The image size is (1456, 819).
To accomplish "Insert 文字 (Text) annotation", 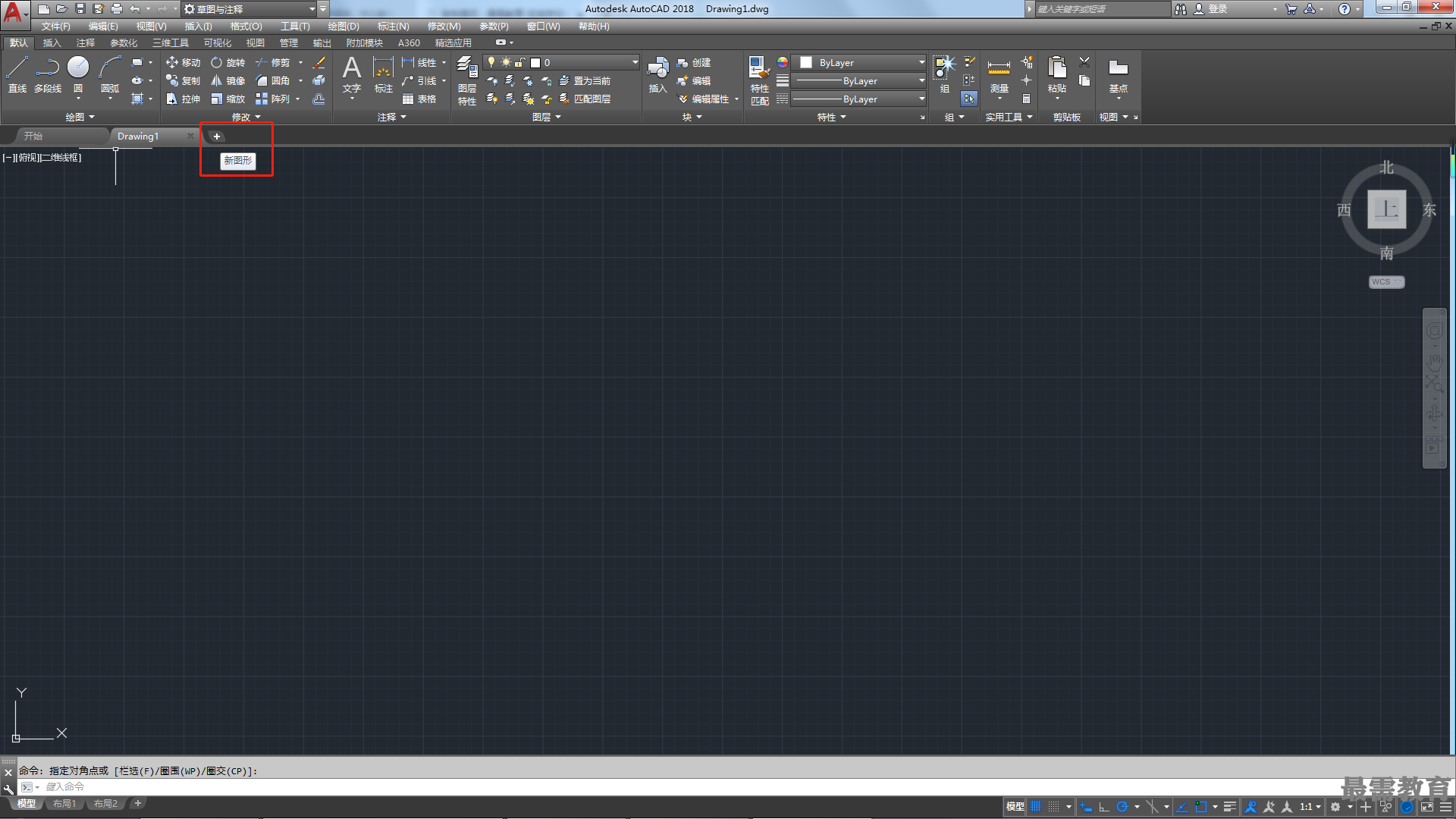I will click(352, 74).
